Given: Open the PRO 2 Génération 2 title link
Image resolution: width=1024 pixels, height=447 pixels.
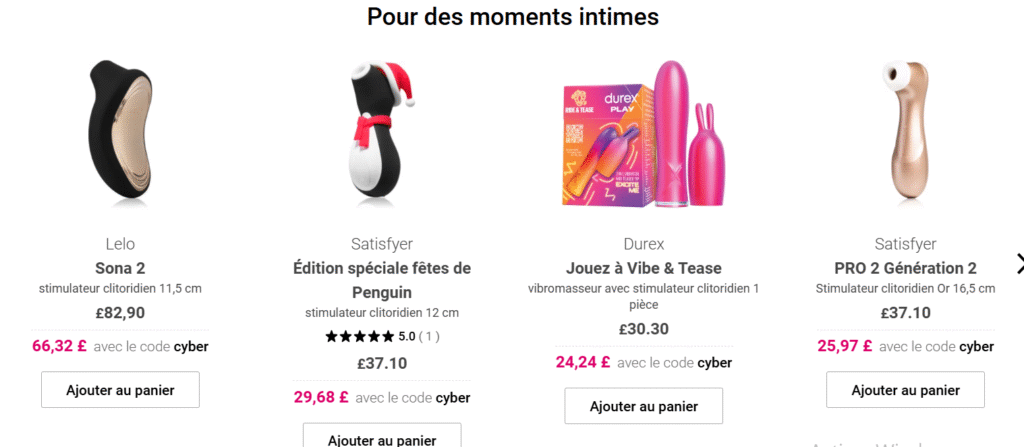Looking at the screenshot, I should (x=905, y=269).
